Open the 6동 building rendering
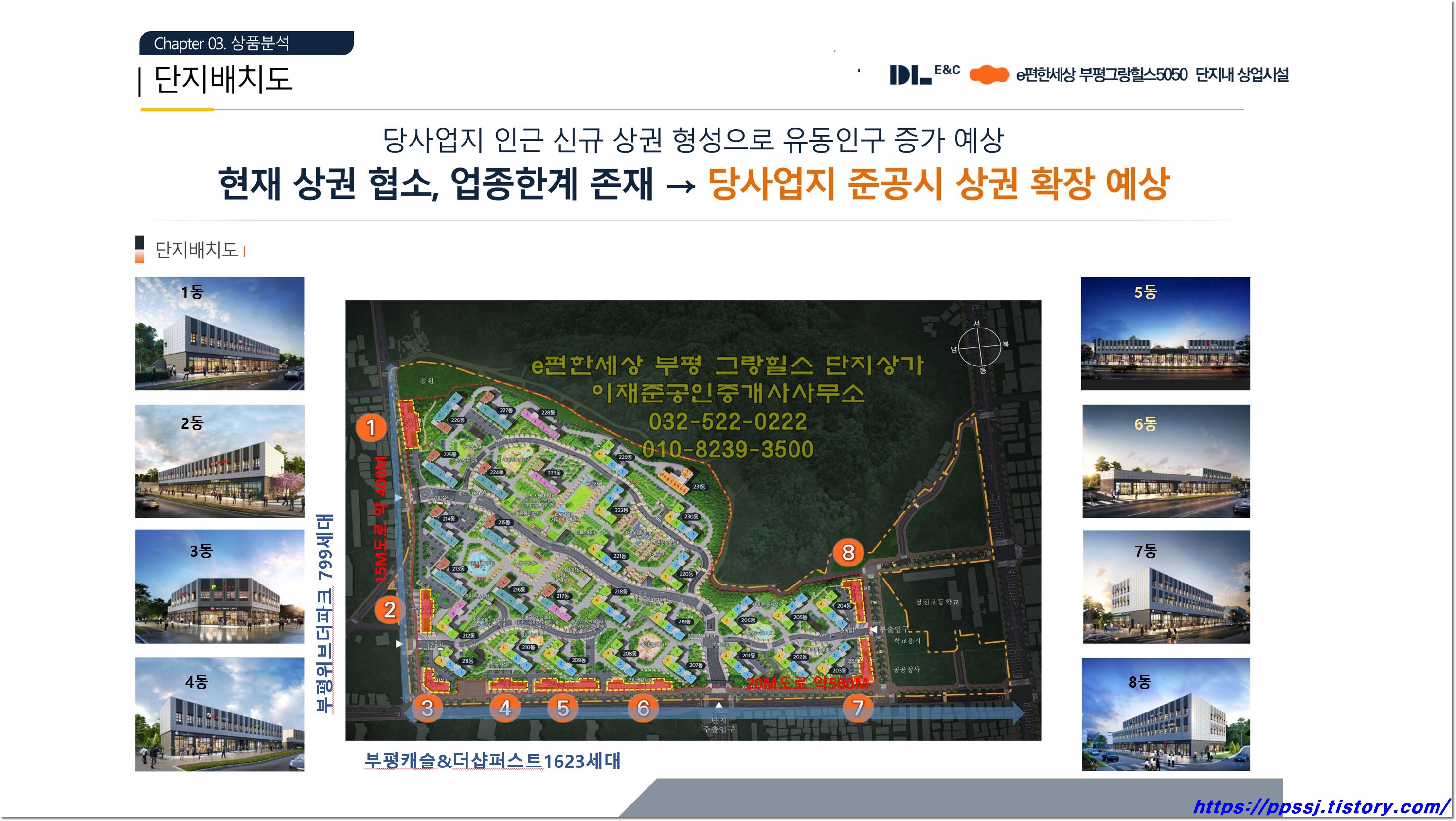Screen dimensions: 1456x821 pos(1166,461)
